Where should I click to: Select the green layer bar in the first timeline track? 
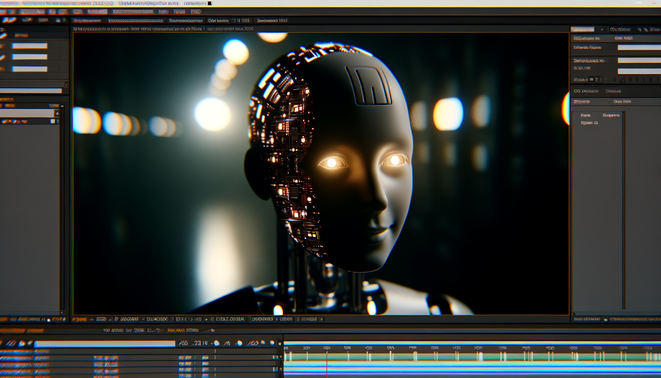tap(472, 357)
